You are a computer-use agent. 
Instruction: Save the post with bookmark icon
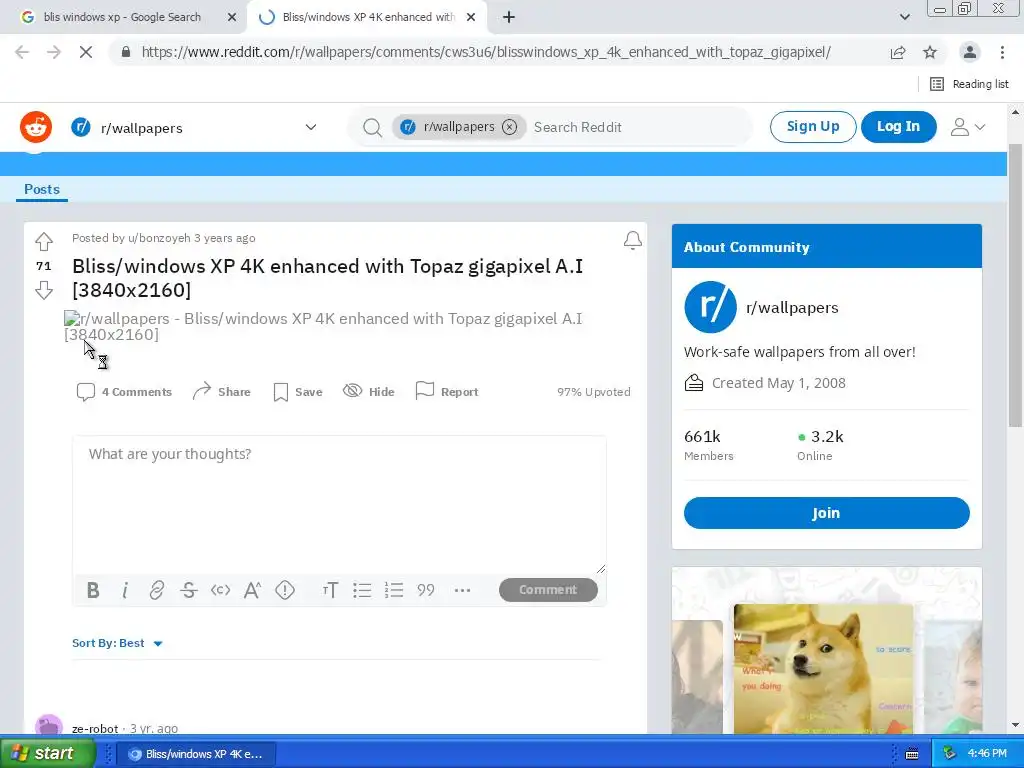click(x=298, y=392)
